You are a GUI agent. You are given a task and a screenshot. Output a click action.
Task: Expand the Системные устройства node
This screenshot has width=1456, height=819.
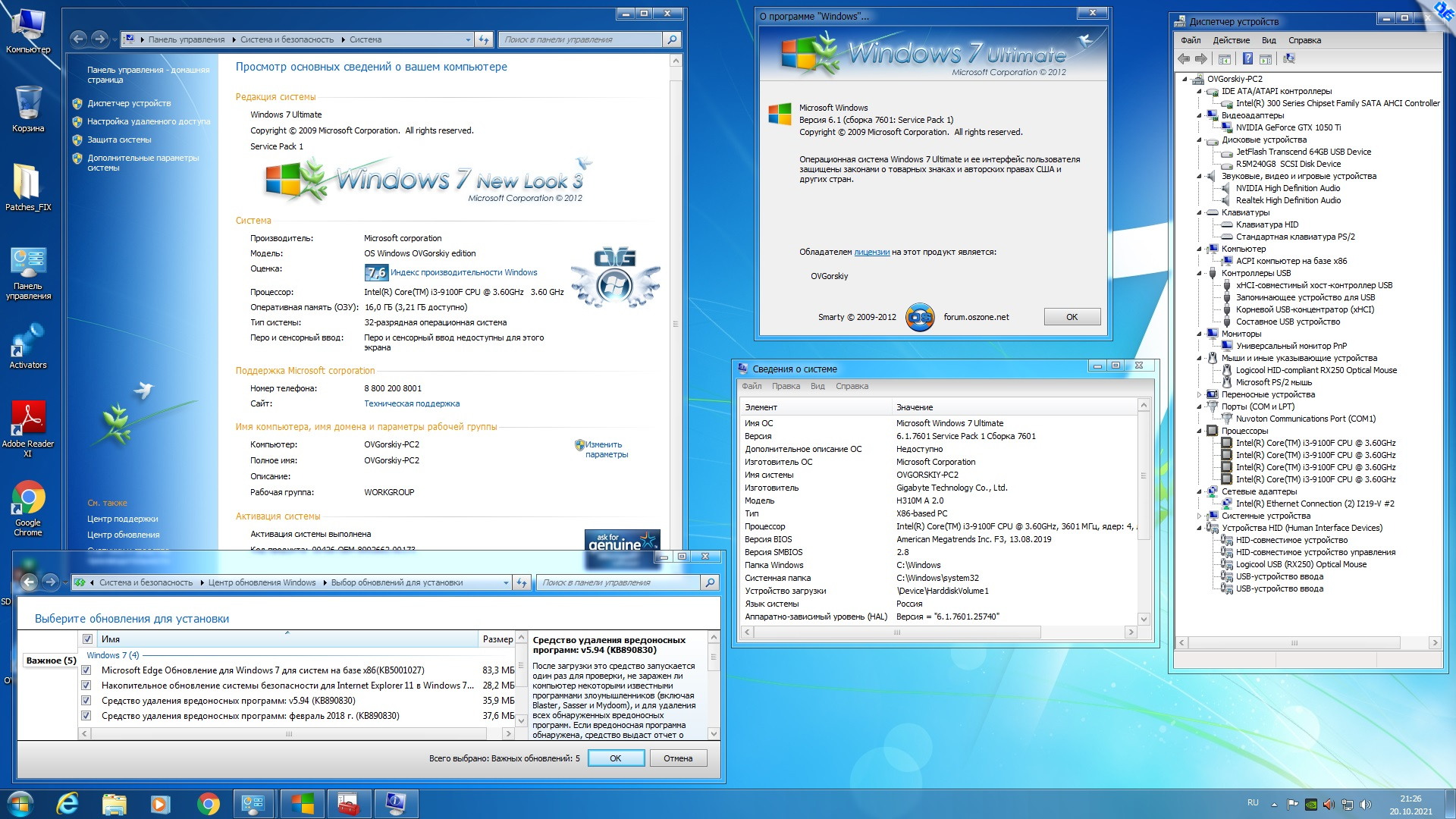click(x=1200, y=516)
